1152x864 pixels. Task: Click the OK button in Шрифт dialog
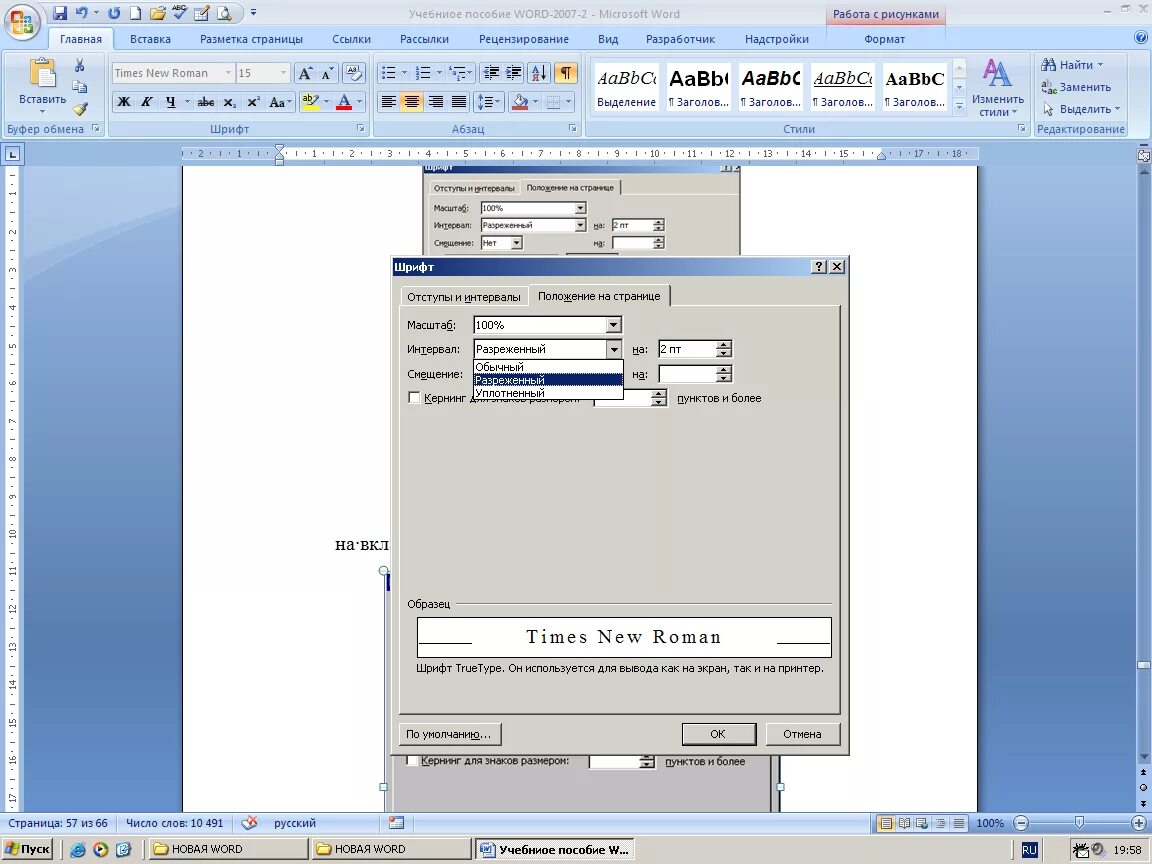(719, 734)
